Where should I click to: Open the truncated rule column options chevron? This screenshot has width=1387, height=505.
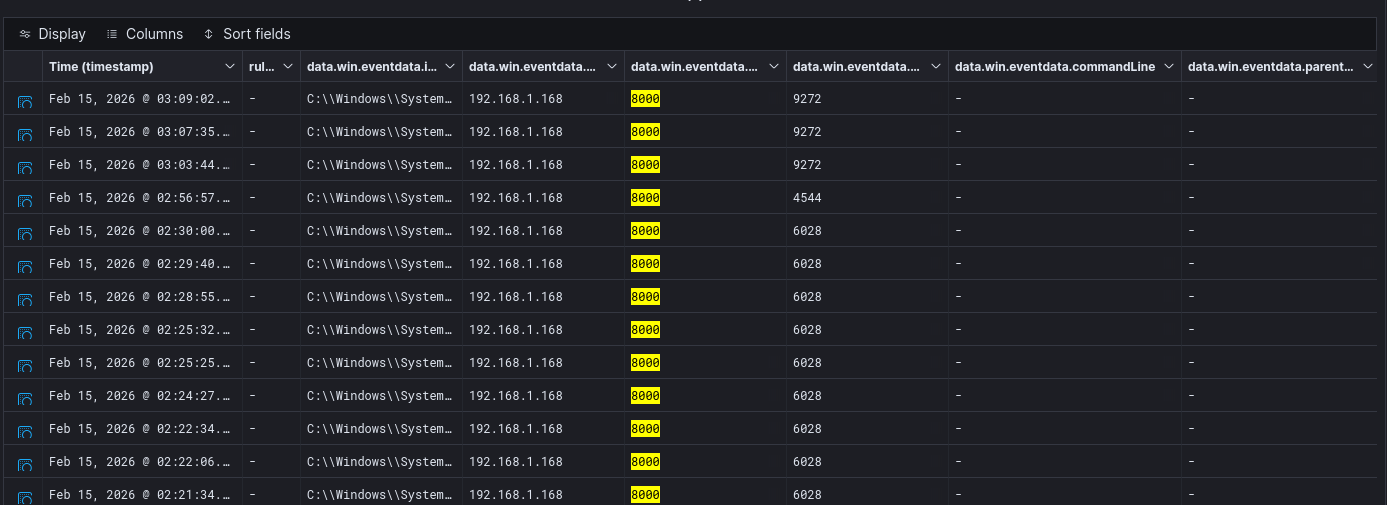288,67
